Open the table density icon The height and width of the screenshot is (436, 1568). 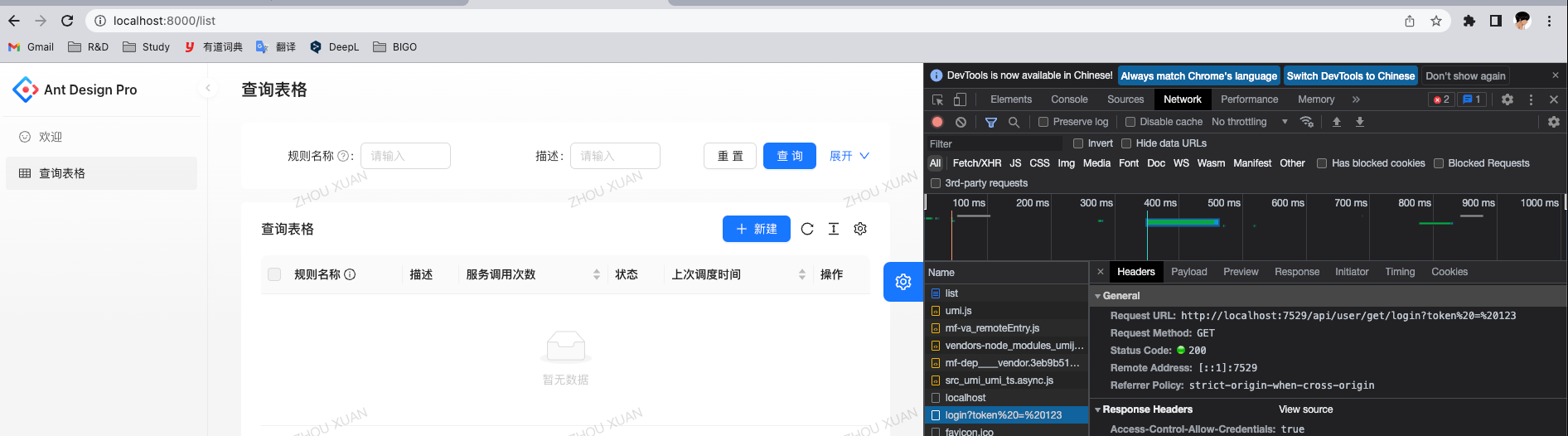click(x=834, y=229)
